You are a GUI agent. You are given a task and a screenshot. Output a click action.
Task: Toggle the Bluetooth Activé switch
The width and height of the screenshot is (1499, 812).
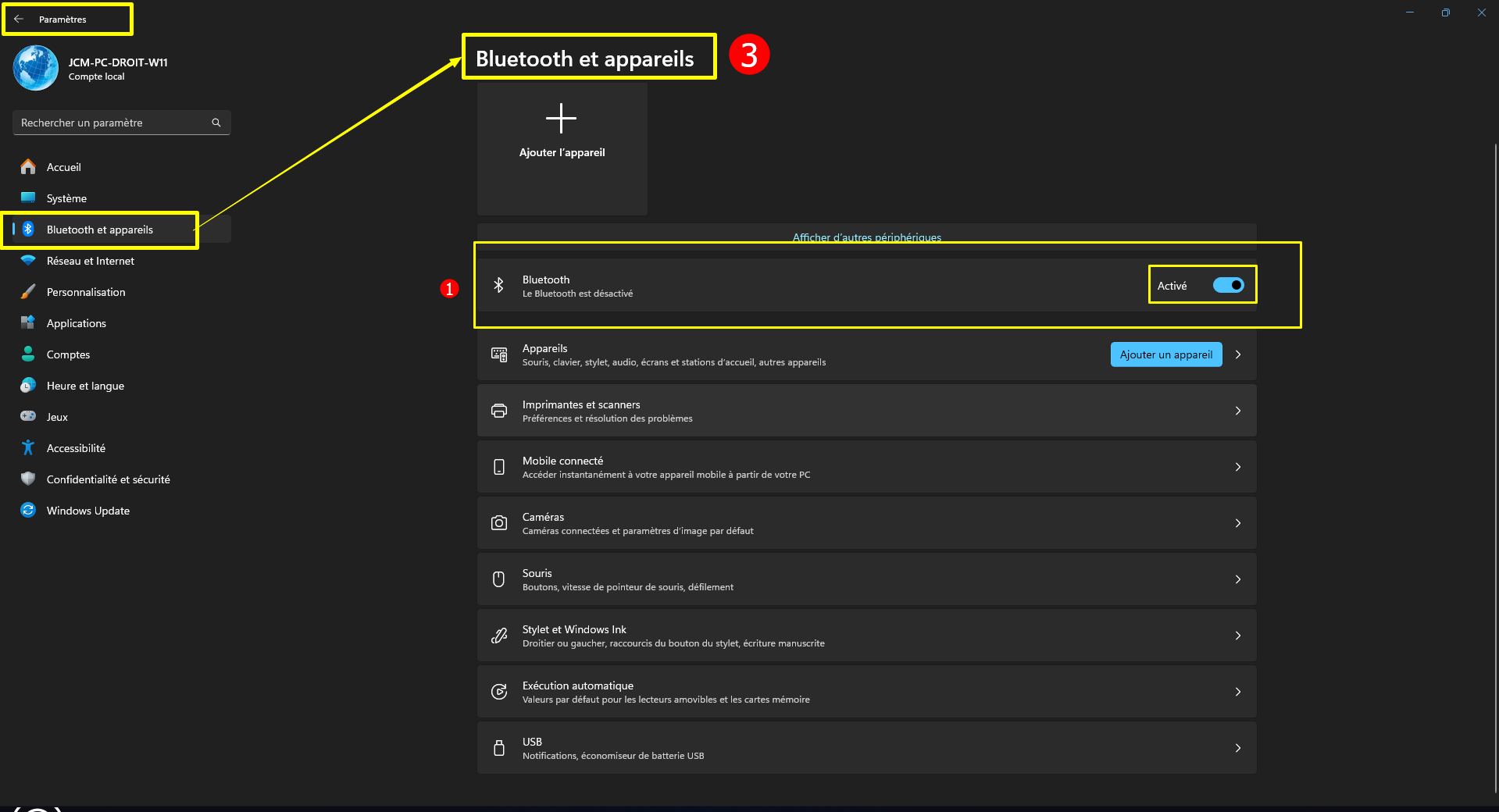(1229, 286)
